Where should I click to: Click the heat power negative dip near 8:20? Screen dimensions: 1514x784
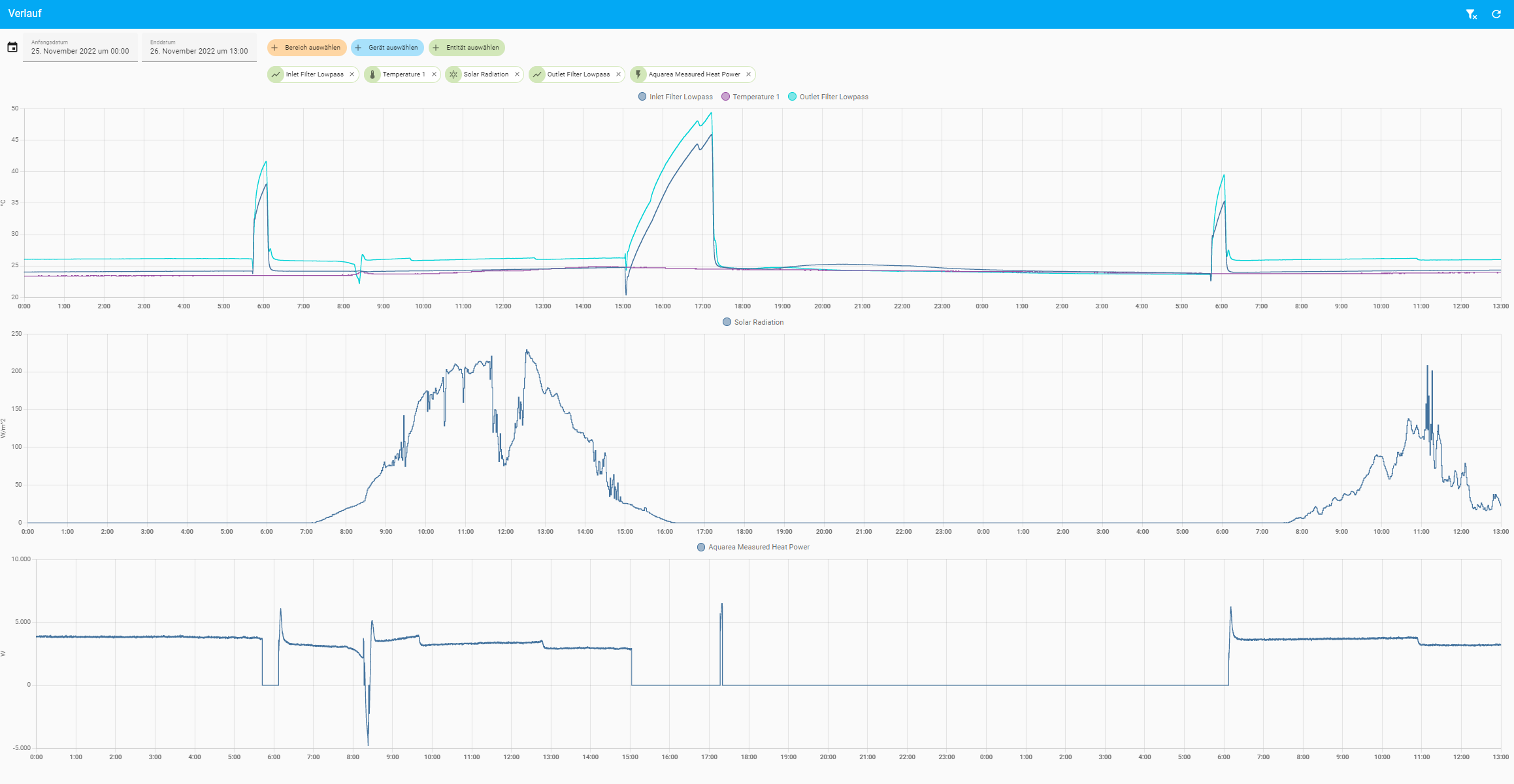click(x=368, y=744)
